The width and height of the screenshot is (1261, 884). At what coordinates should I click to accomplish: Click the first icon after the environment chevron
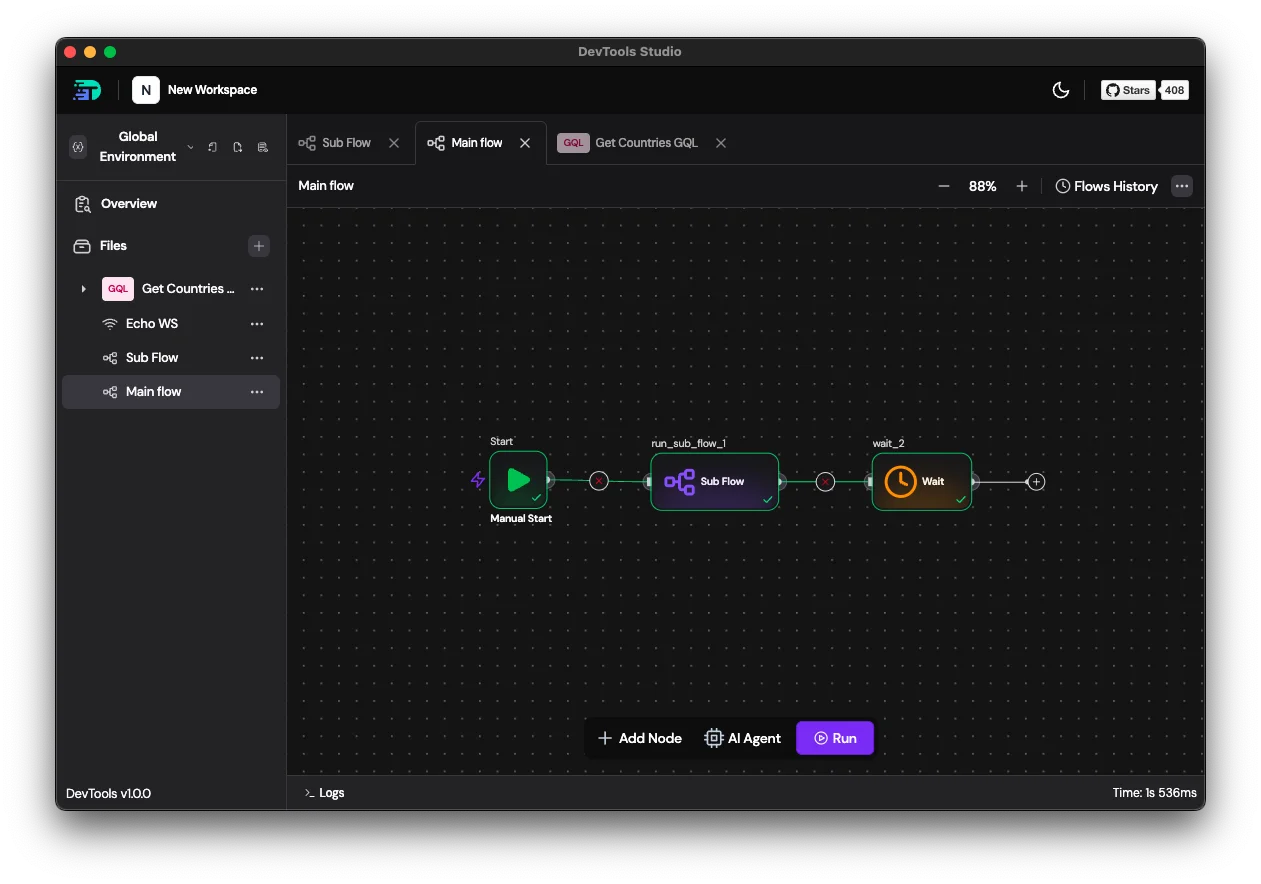tap(213, 147)
